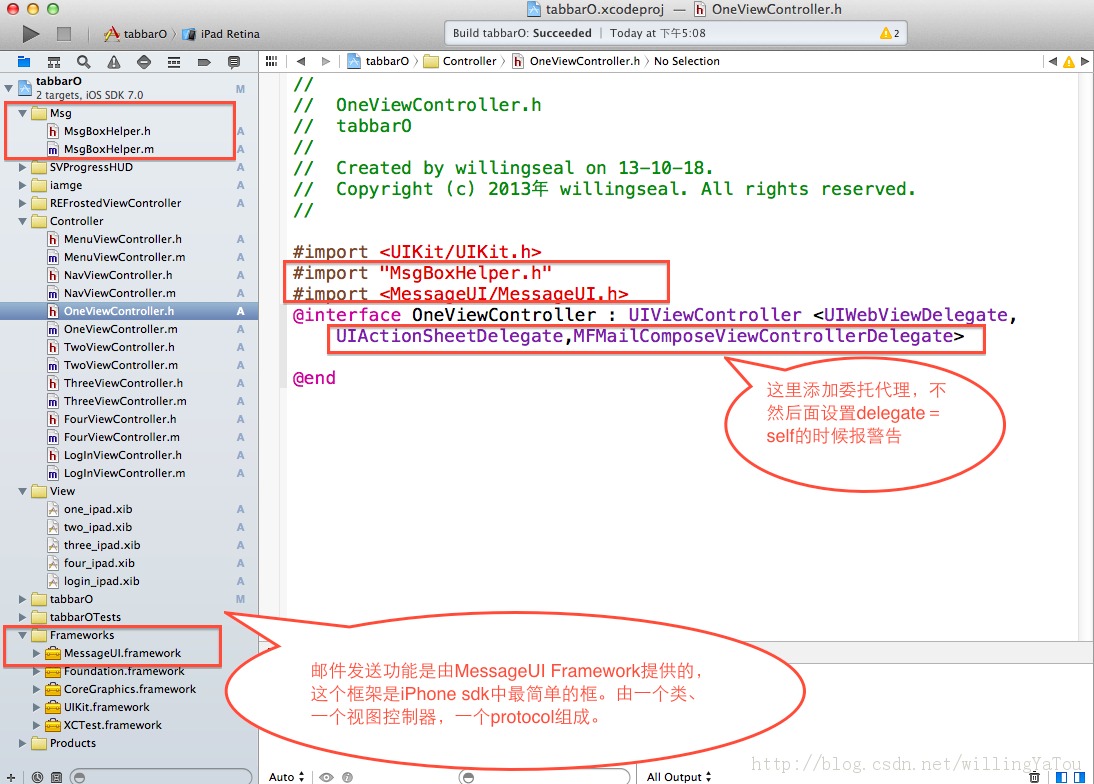Clear the console with the trash icon

coord(1035,777)
